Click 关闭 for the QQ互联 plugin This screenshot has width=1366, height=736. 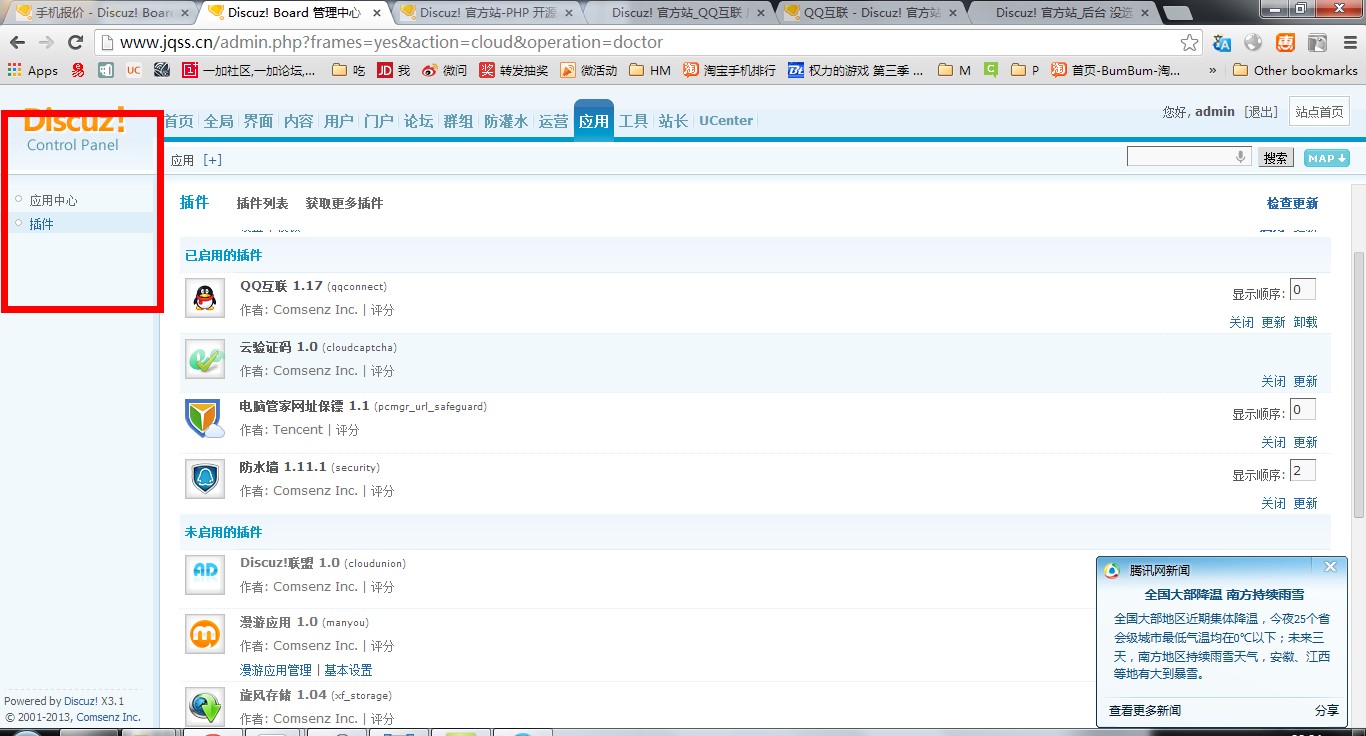click(1241, 322)
